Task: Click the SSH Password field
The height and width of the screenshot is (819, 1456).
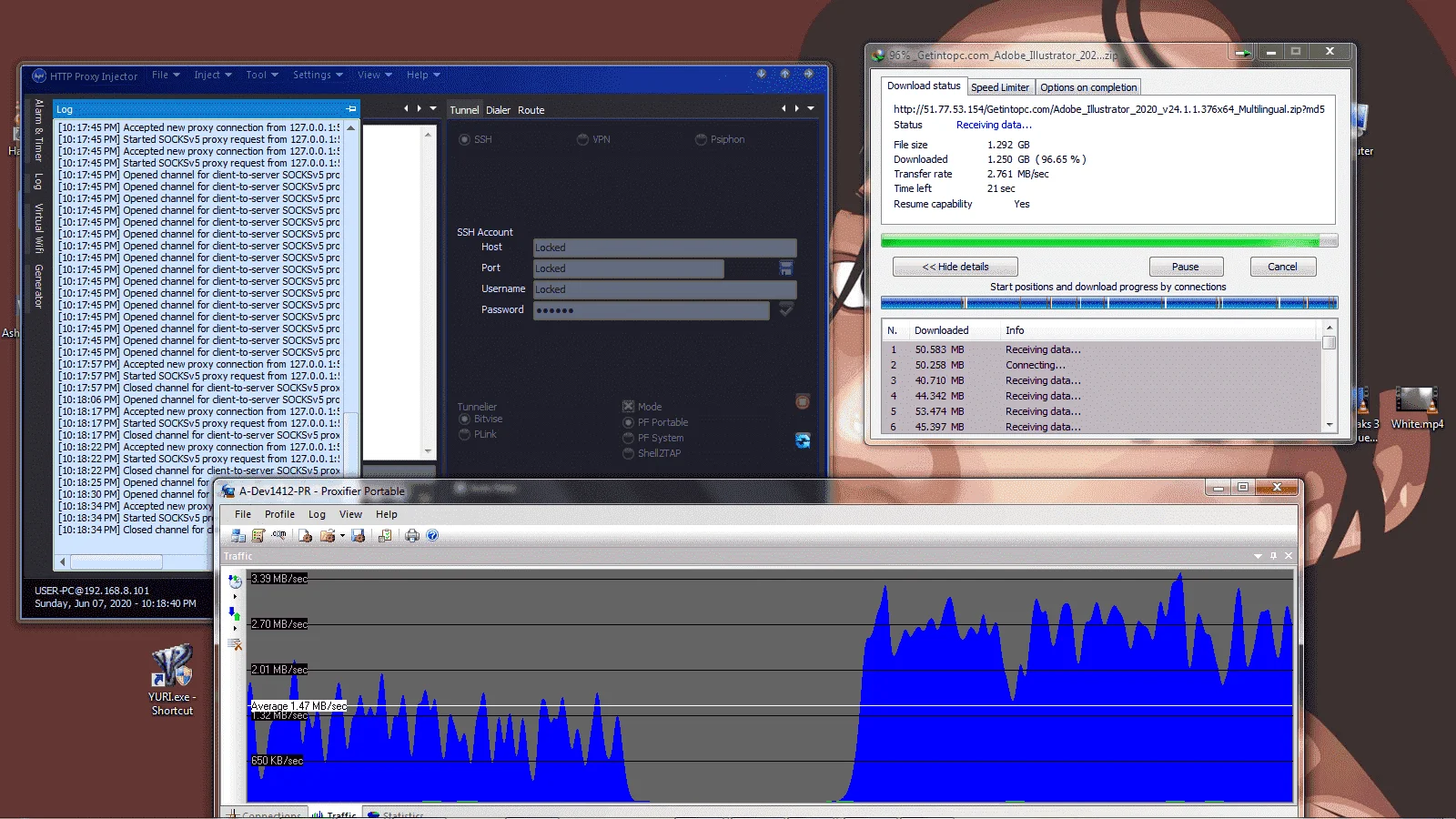Action: (x=651, y=310)
